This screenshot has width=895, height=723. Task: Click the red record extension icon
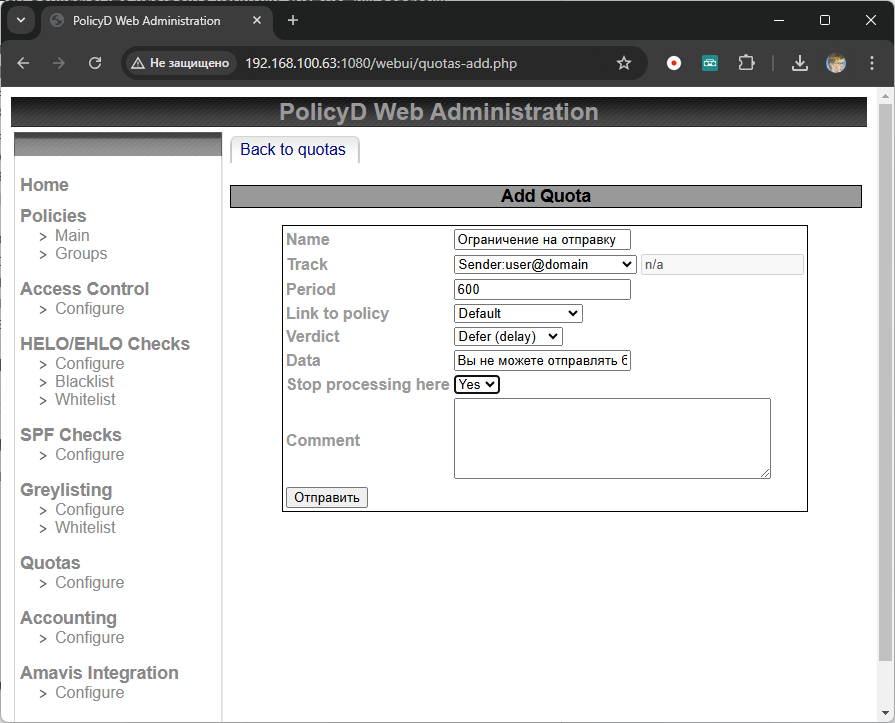(674, 63)
